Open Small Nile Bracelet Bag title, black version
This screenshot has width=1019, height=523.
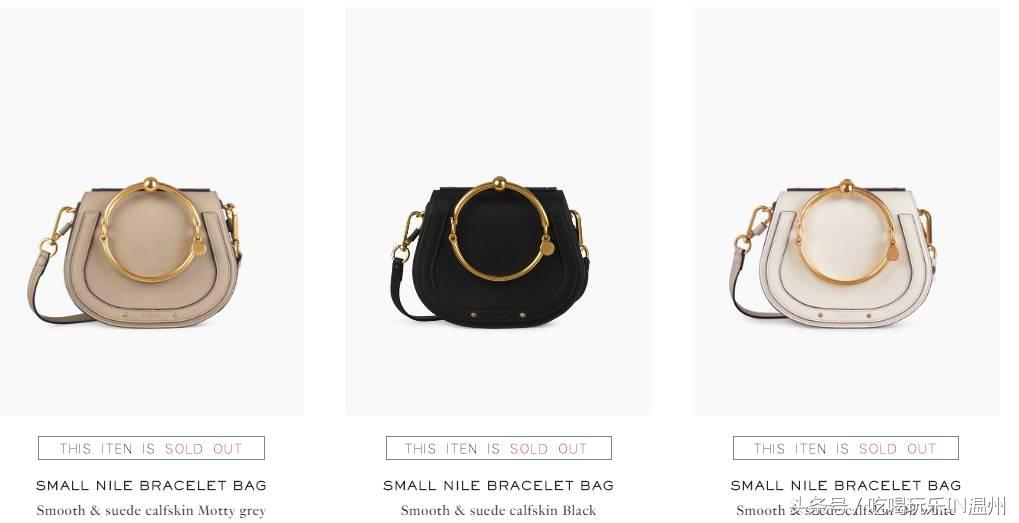498,485
